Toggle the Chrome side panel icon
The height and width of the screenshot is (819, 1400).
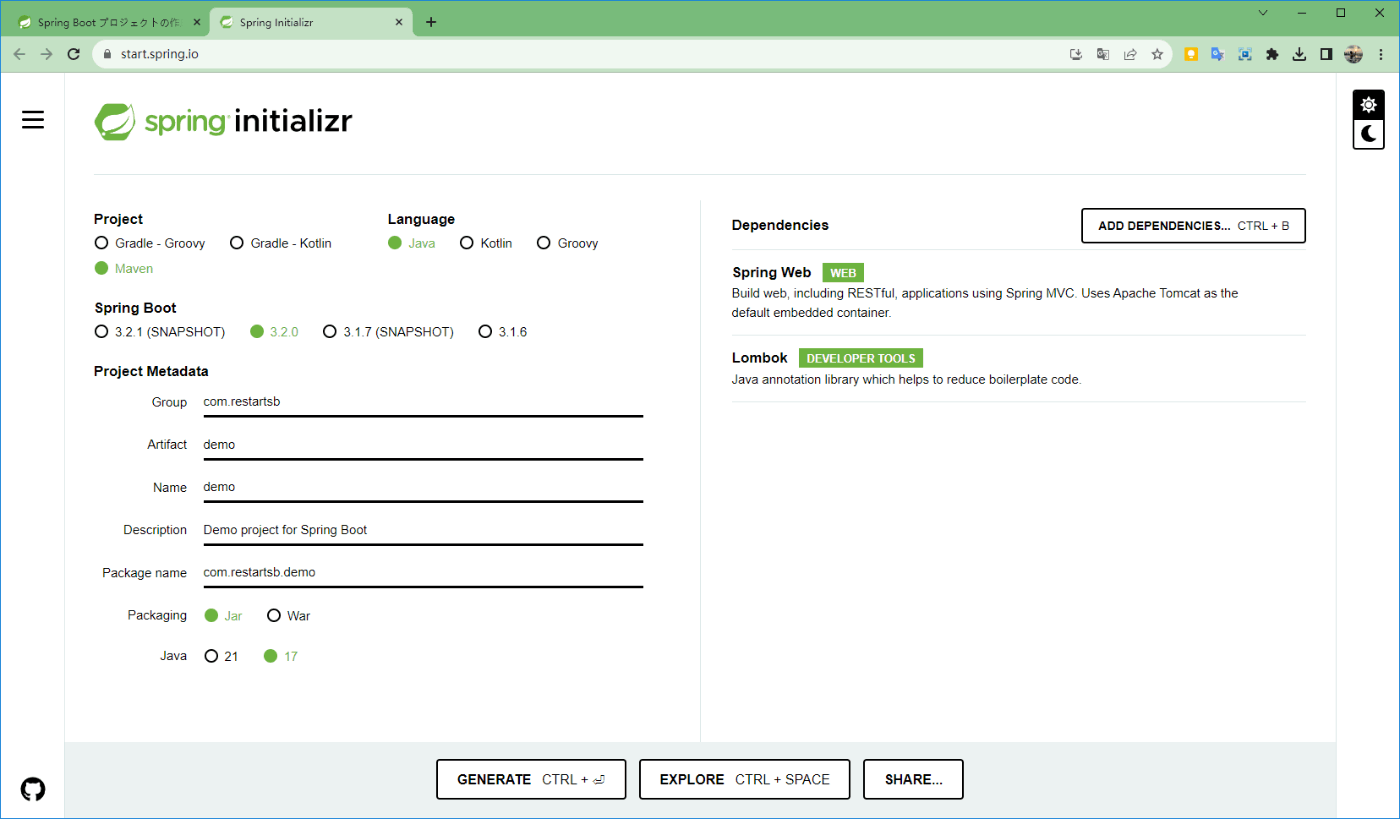pyautogui.click(x=1326, y=54)
